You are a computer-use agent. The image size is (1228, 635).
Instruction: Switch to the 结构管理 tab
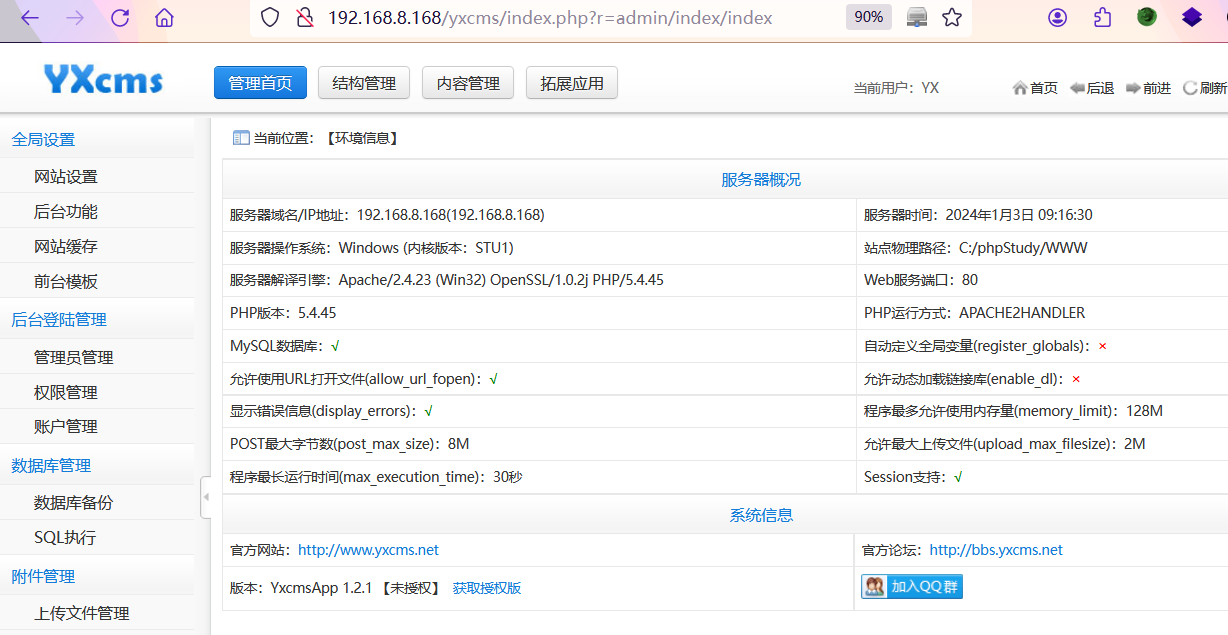[x=364, y=83]
